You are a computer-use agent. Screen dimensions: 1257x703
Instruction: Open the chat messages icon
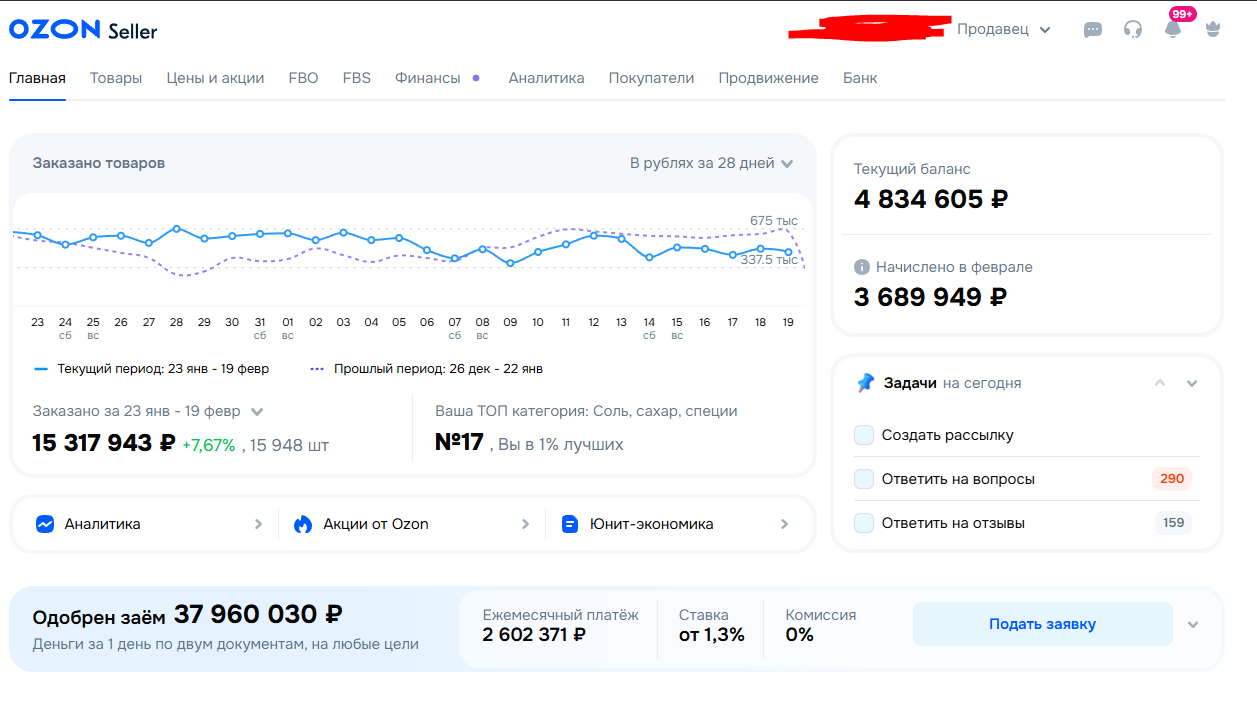tap(1093, 30)
